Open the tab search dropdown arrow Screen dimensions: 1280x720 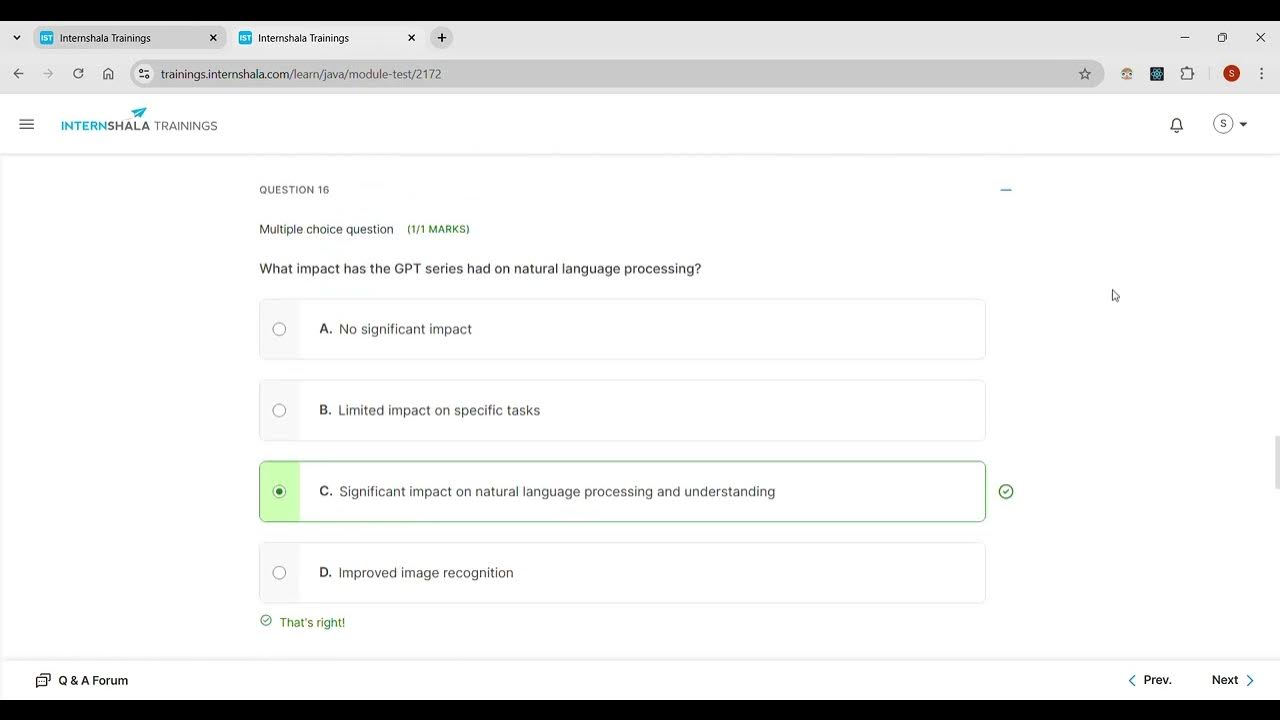click(x=17, y=38)
